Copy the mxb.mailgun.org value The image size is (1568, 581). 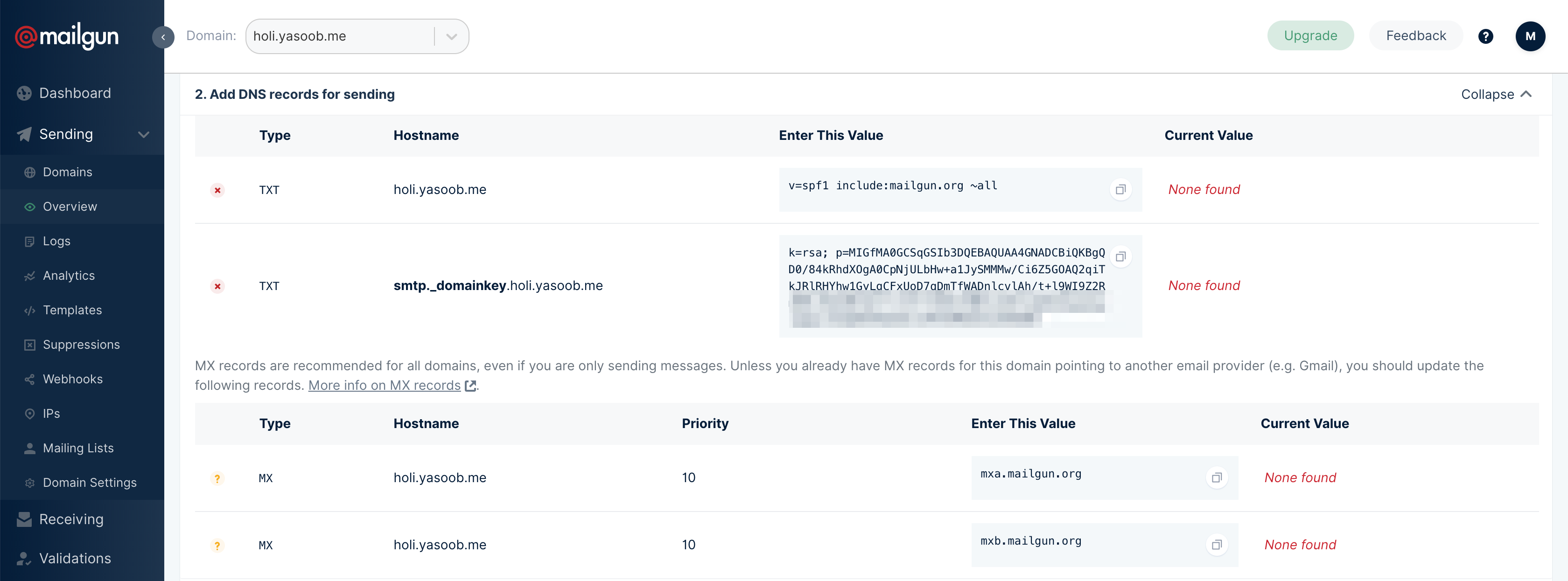pyautogui.click(x=1216, y=545)
